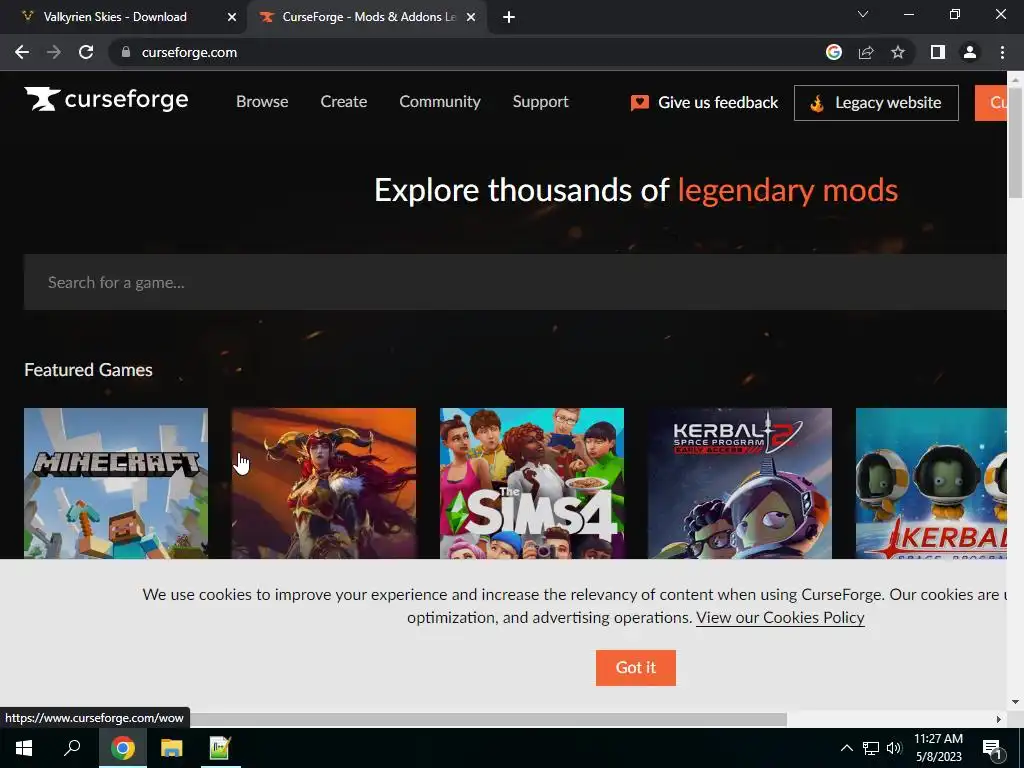Open the taskbar clock and date

[x=938, y=748]
